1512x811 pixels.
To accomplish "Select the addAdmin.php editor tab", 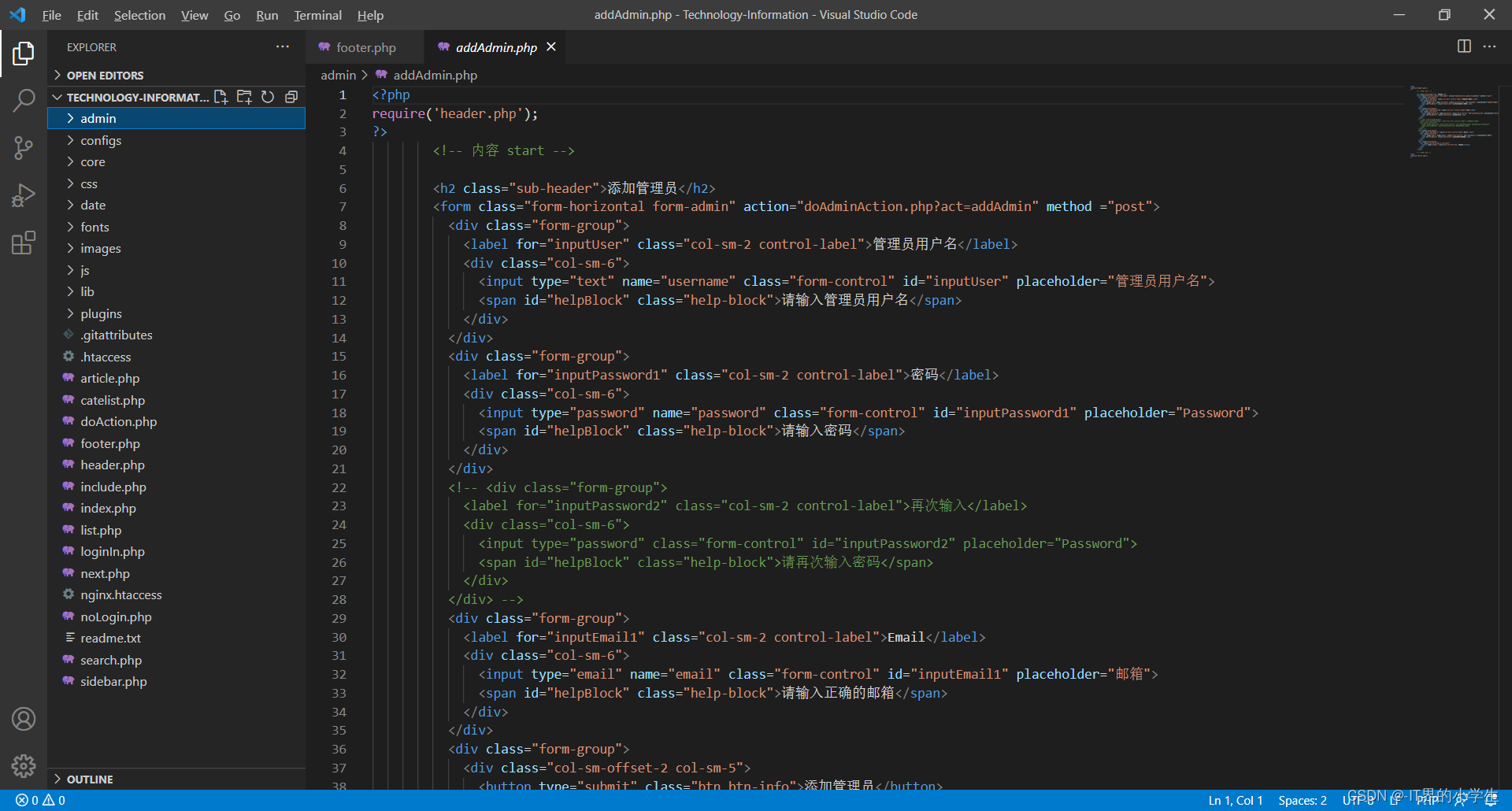I will [496, 47].
